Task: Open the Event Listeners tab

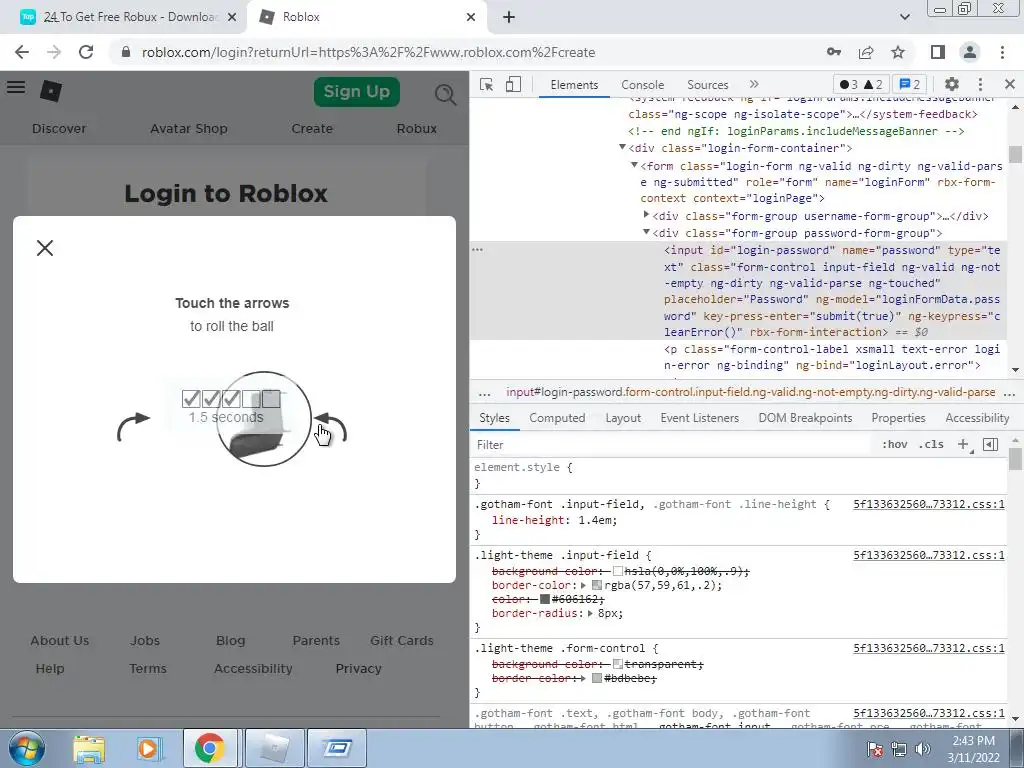Action: pyautogui.click(x=699, y=418)
